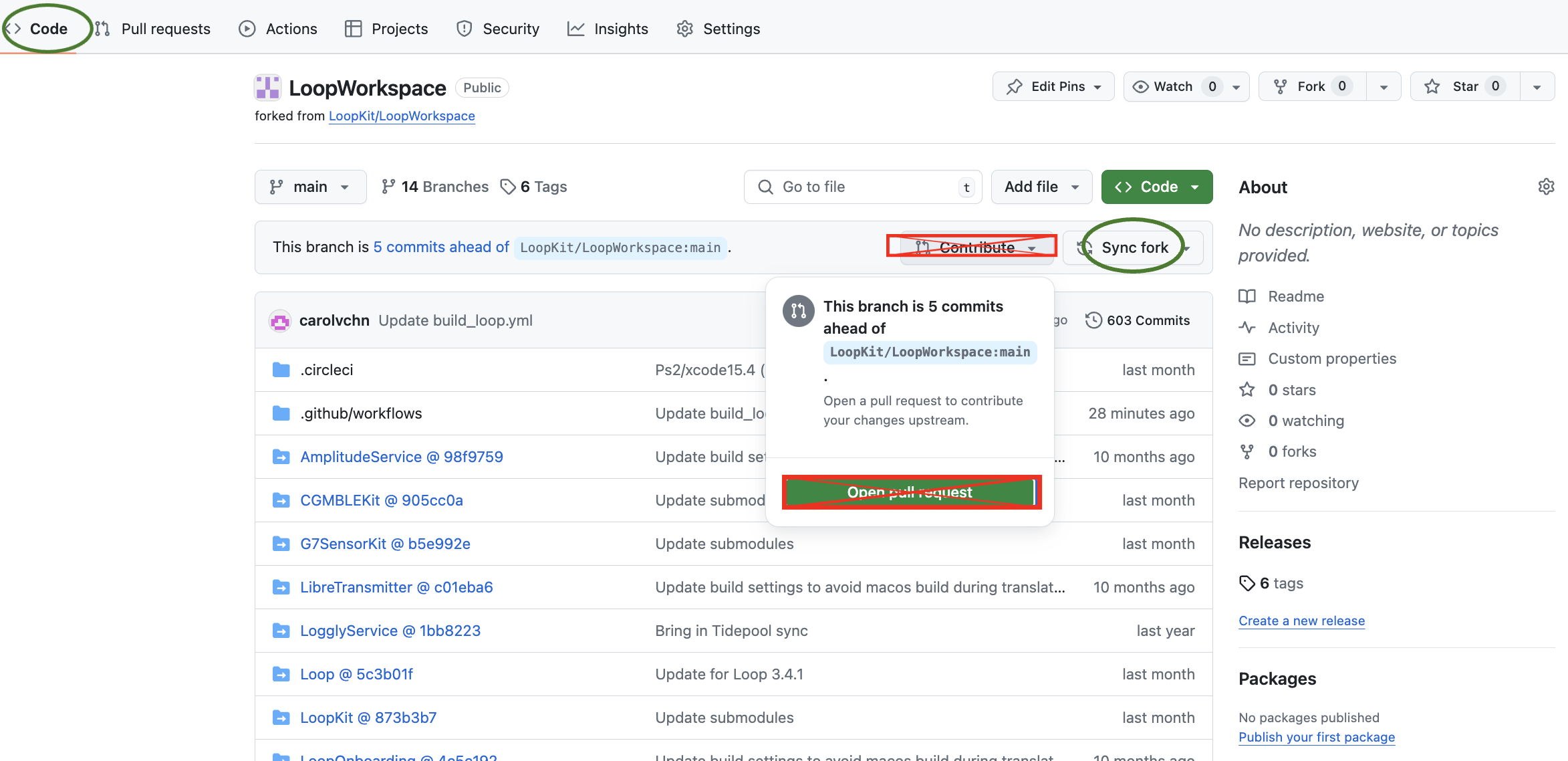Open the repository Settings tab

(718, 29)
